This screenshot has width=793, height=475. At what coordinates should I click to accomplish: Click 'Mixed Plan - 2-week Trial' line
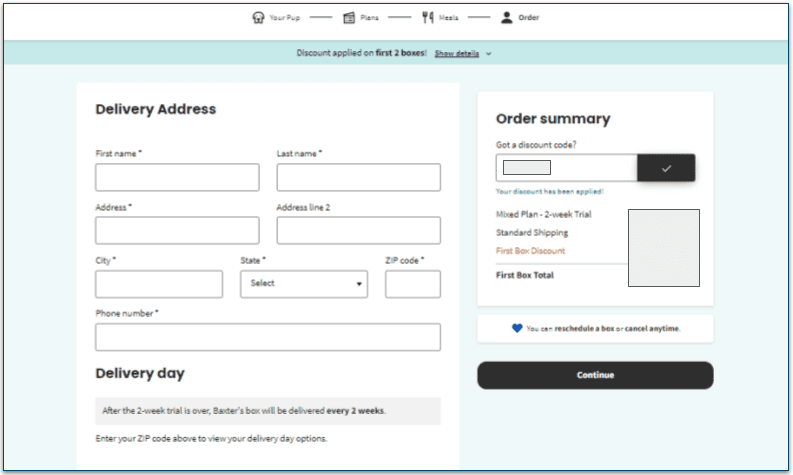coord(544,214)
